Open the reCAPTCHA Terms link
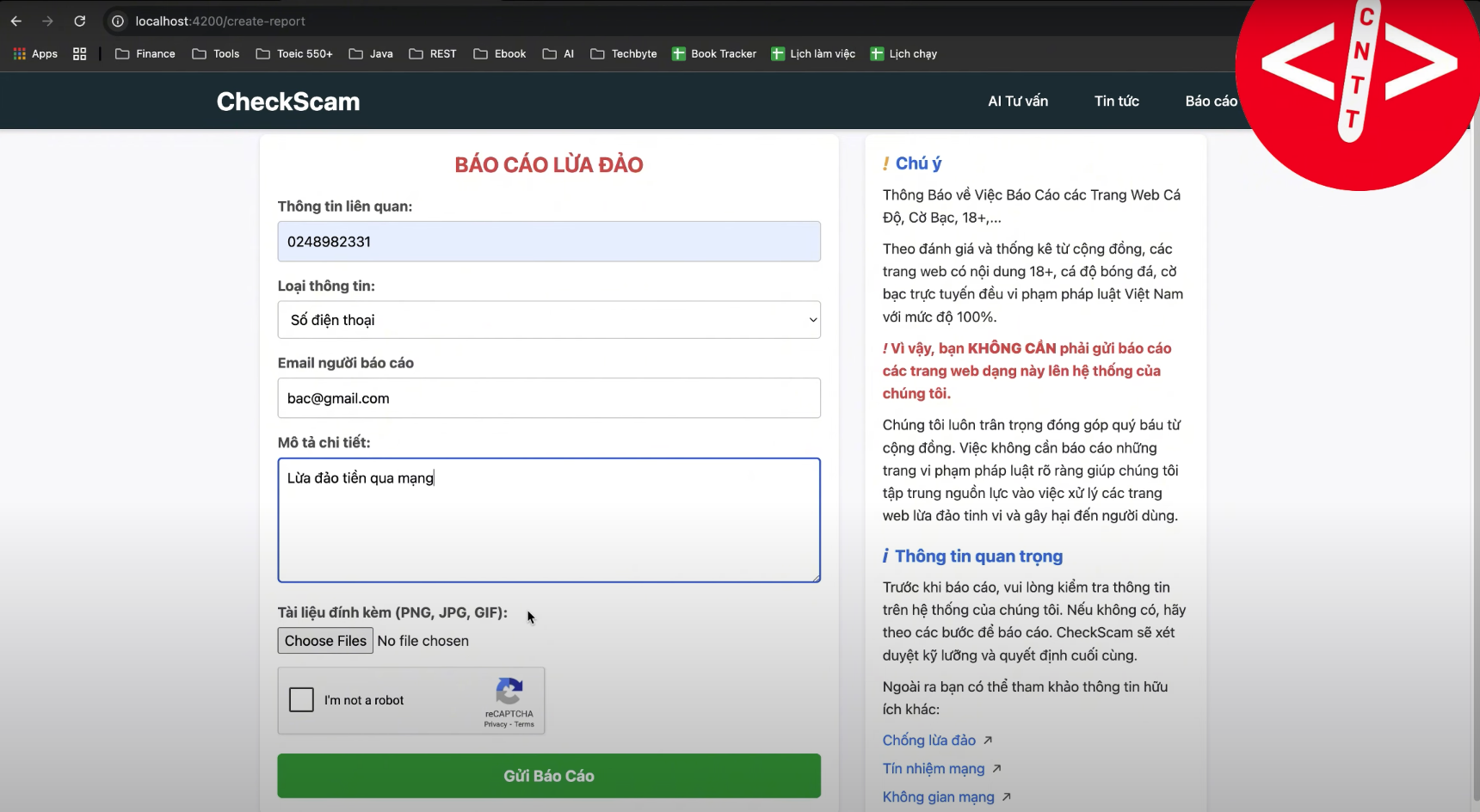Viewport: 1480px width, 812px height. (525, 724)
